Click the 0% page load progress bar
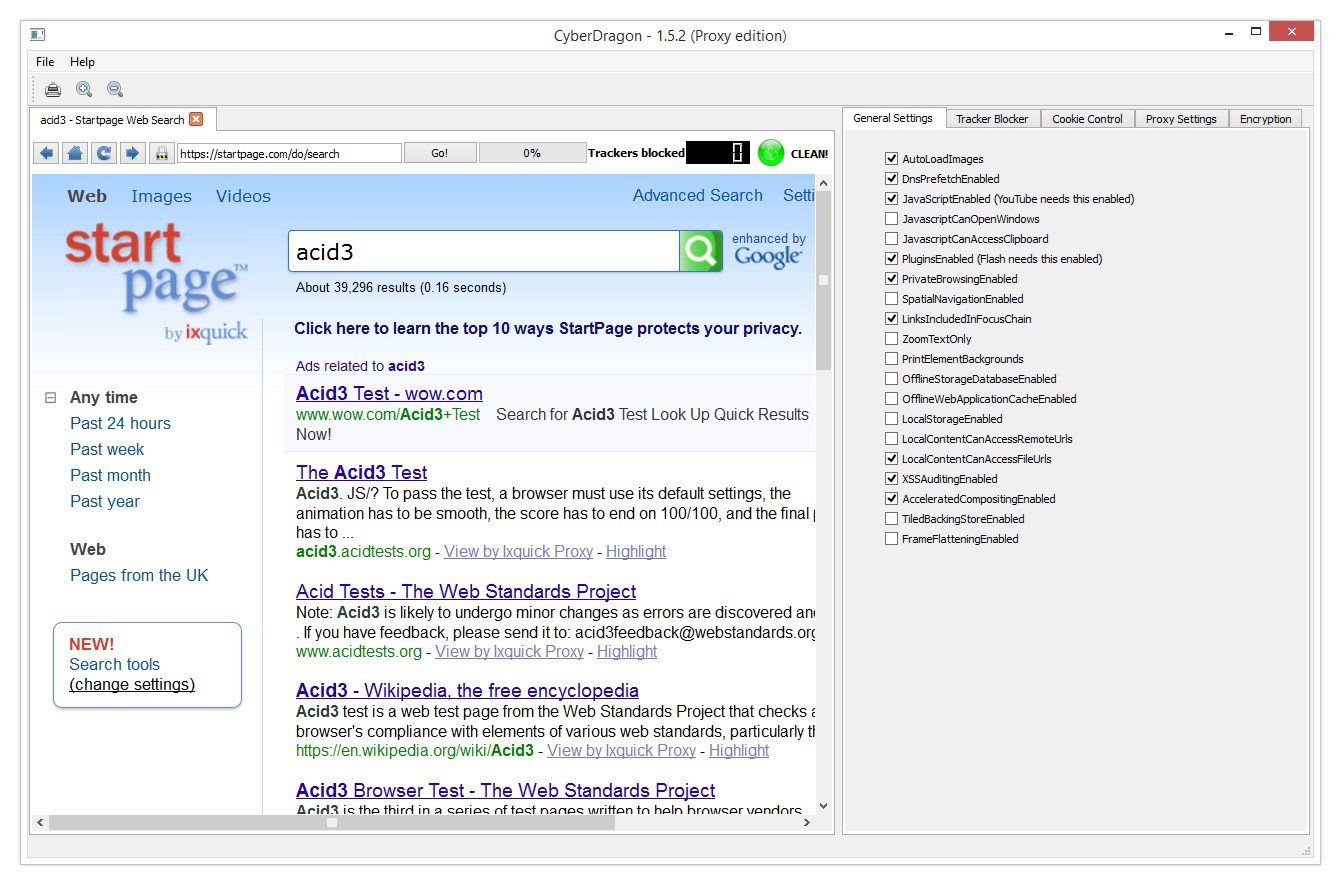 tap(532, 153)
